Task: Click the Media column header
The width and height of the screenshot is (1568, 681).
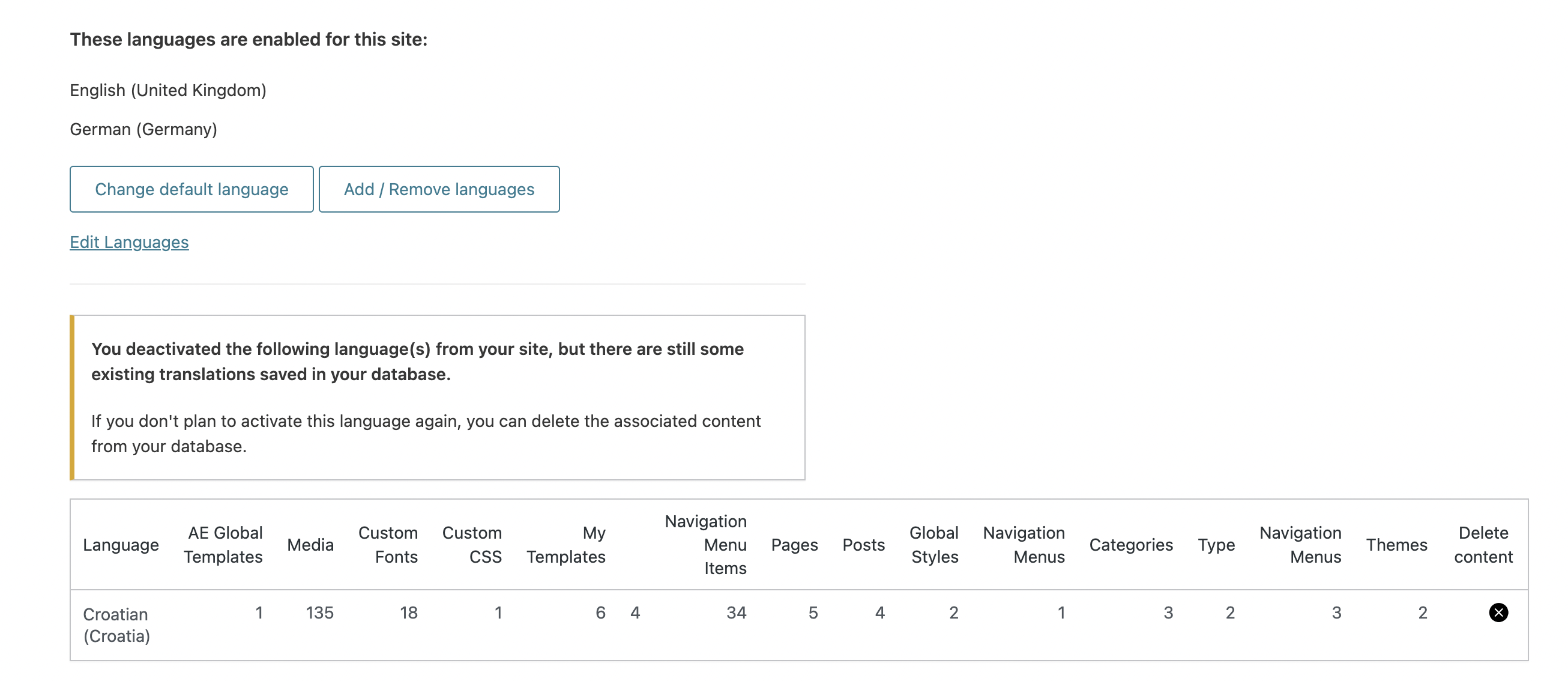Action: pos(310,545)
